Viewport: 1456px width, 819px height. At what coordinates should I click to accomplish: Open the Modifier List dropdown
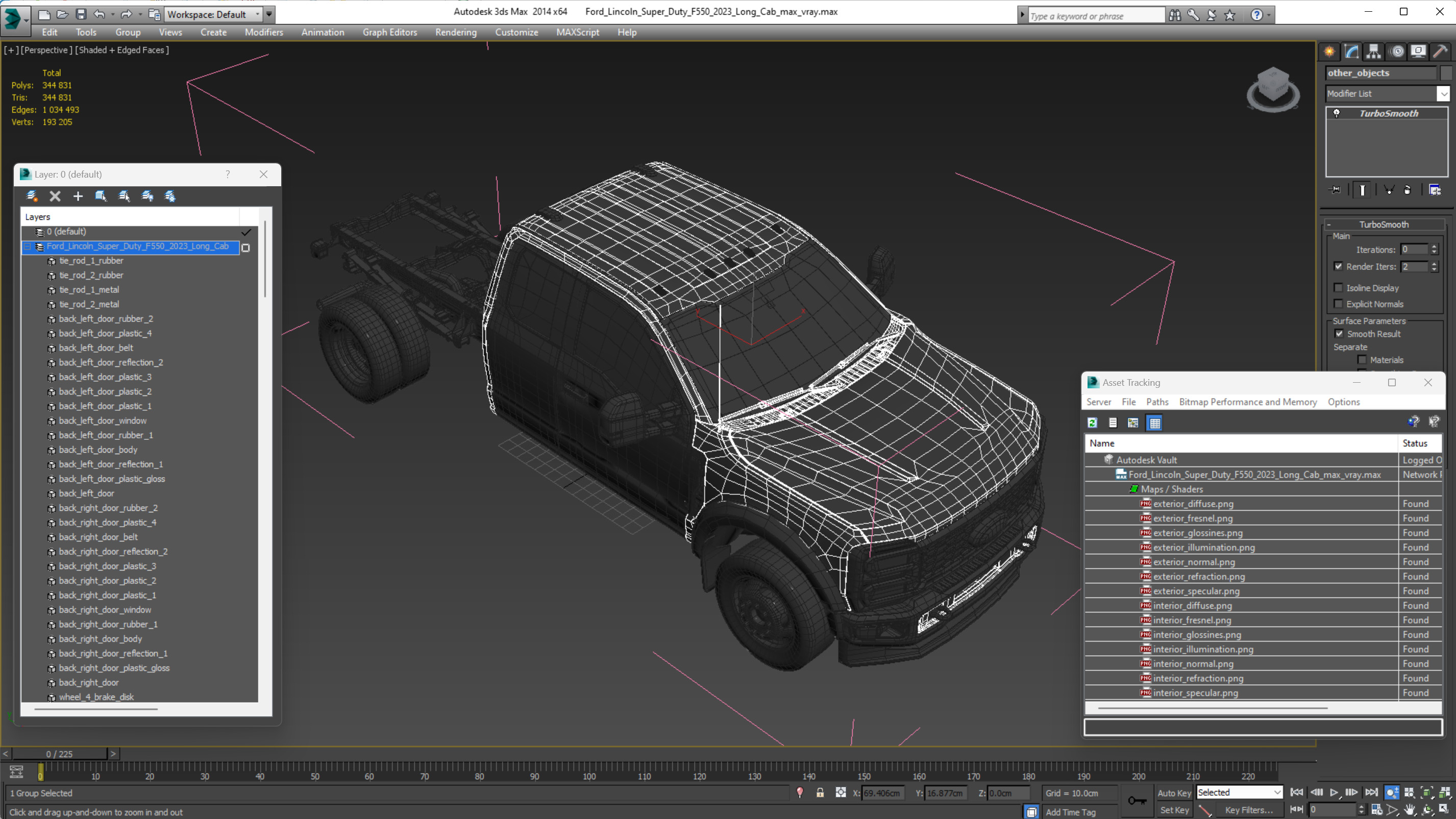click(1443, 93)
